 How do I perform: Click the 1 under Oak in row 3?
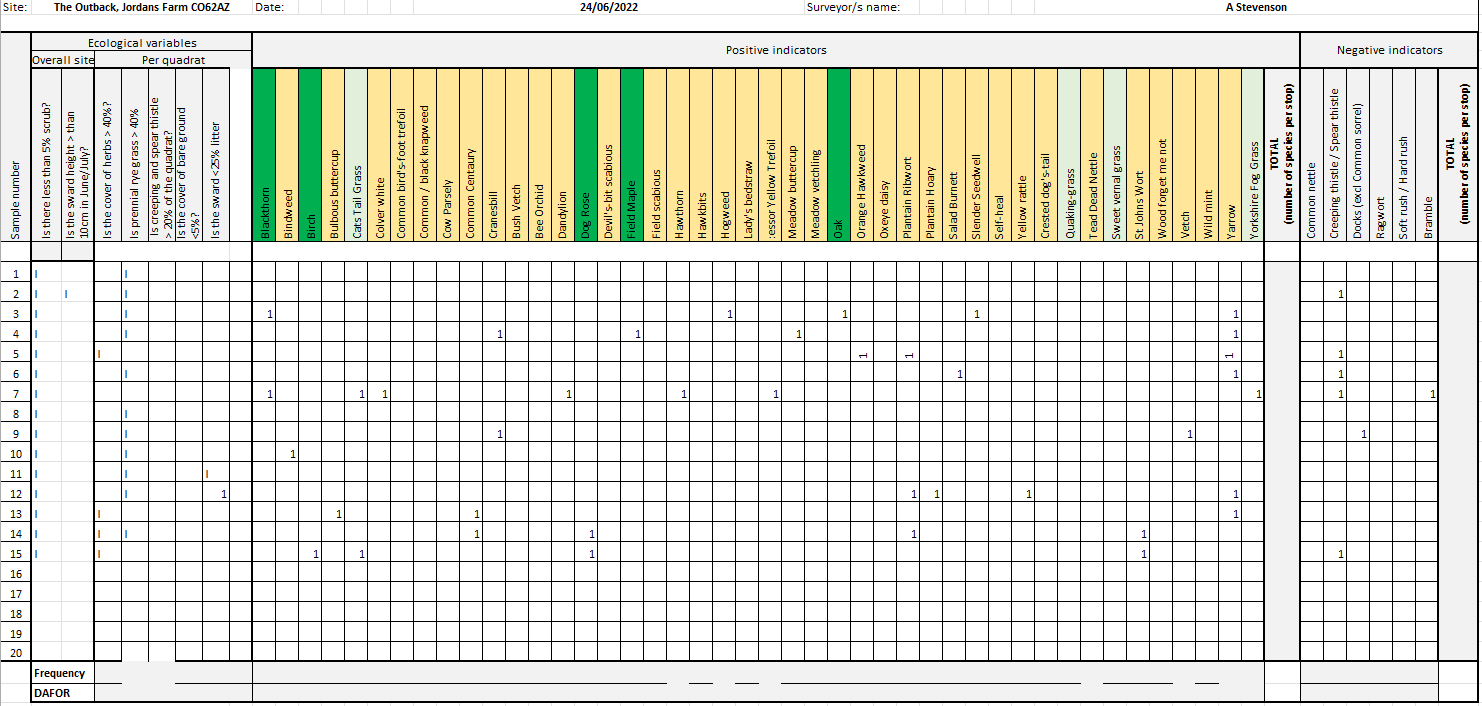845,314
